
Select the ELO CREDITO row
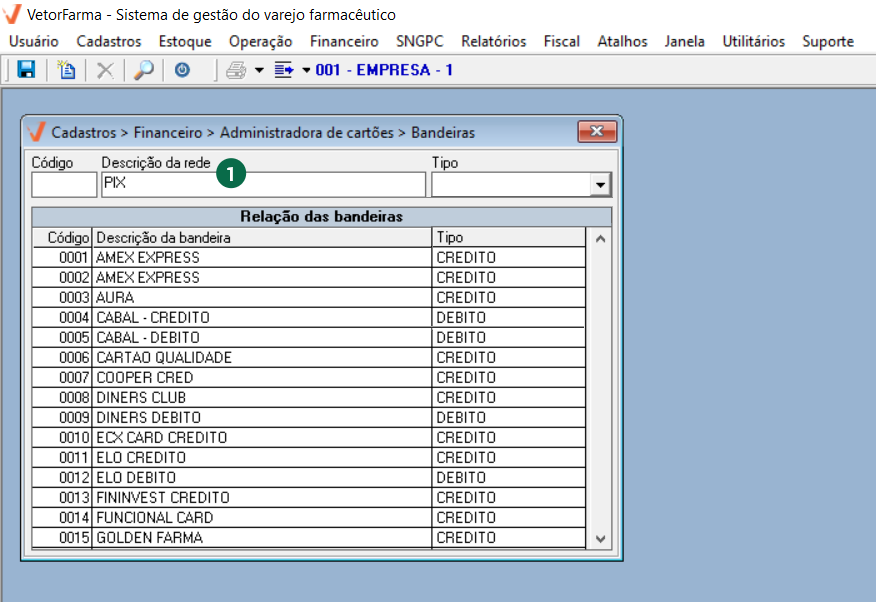[x=309, y=458]
